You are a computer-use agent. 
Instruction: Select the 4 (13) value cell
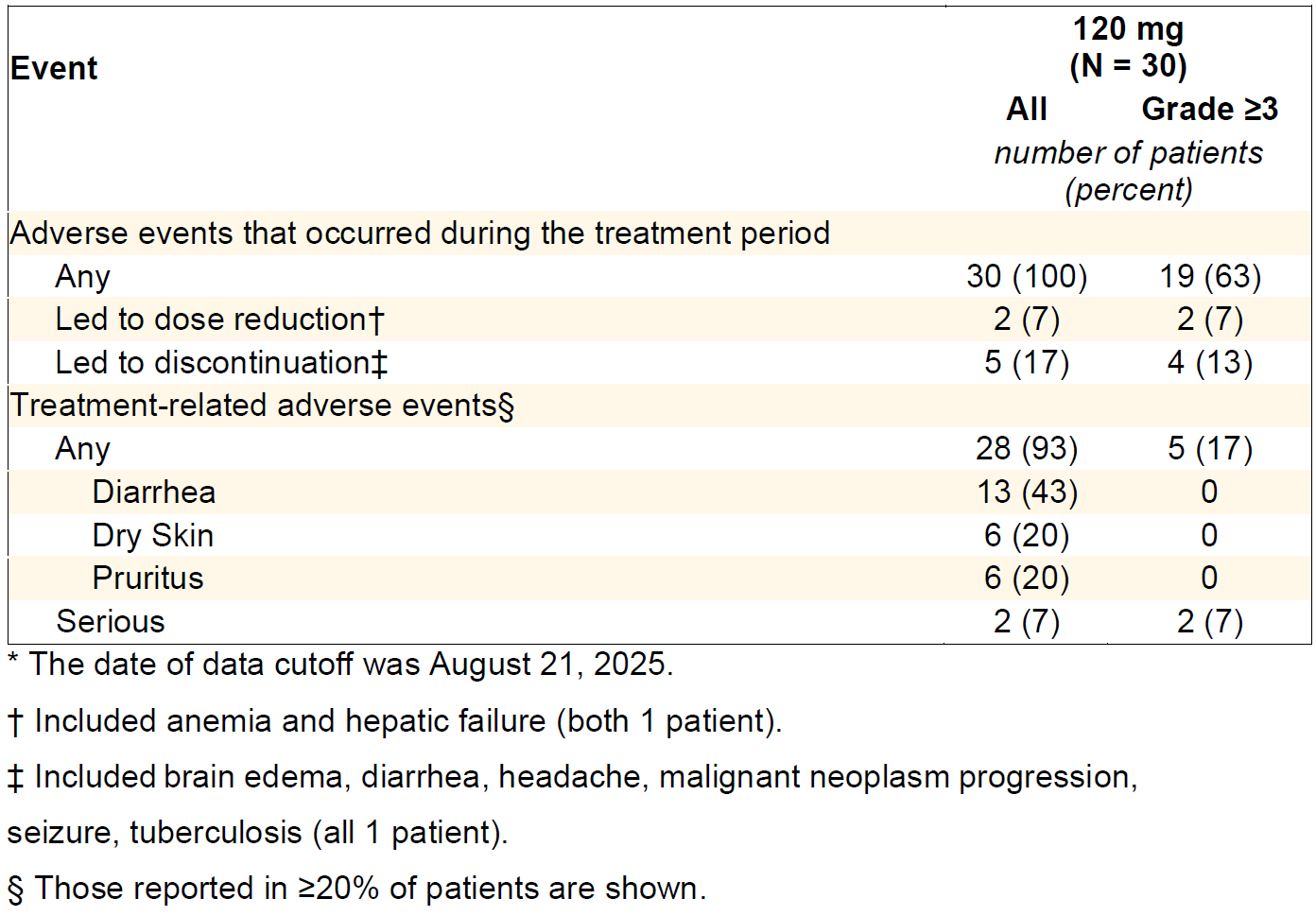point(1210,362)
